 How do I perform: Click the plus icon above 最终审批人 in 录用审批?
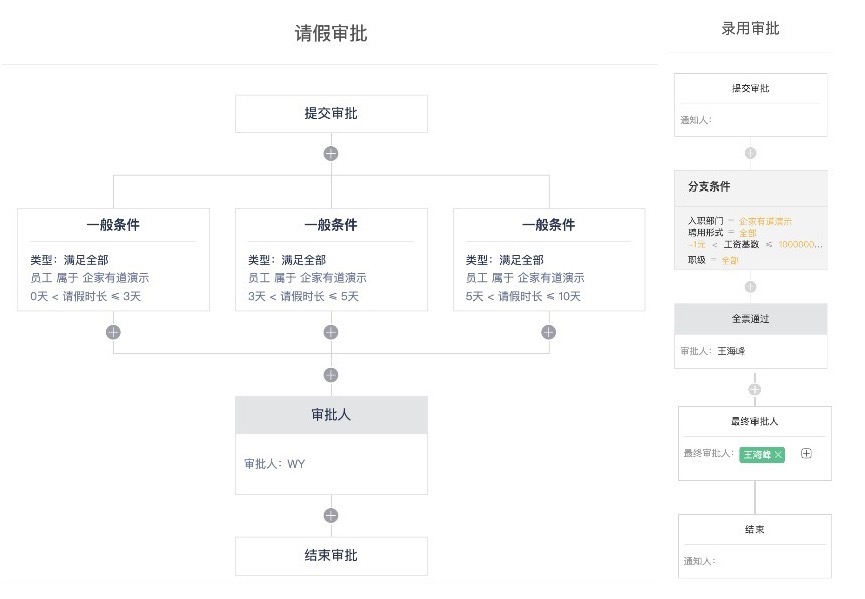tap(754, 389)
